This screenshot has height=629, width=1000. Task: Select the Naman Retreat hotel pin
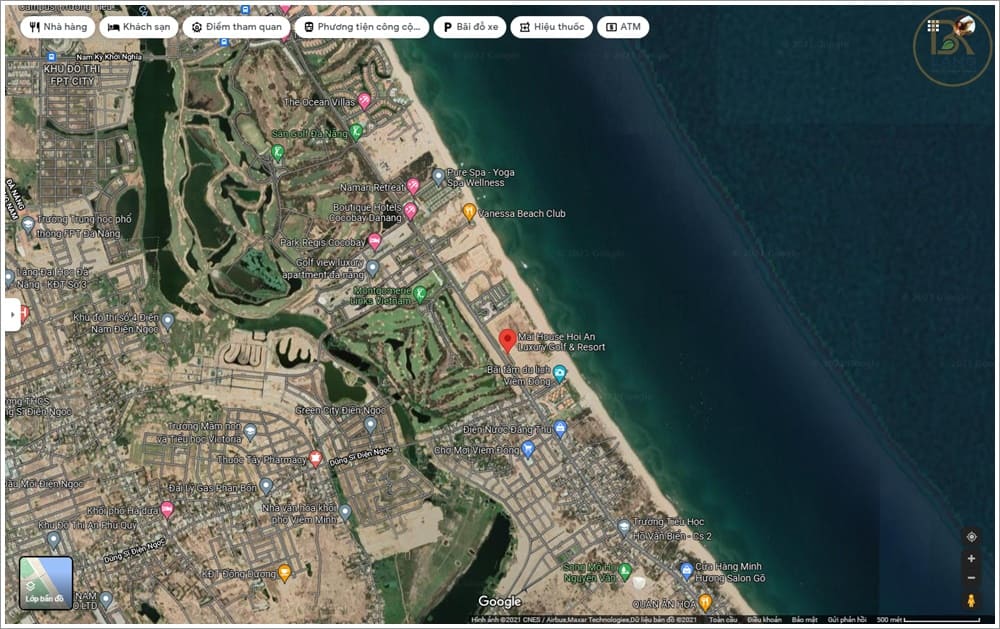tap(413, 186)
